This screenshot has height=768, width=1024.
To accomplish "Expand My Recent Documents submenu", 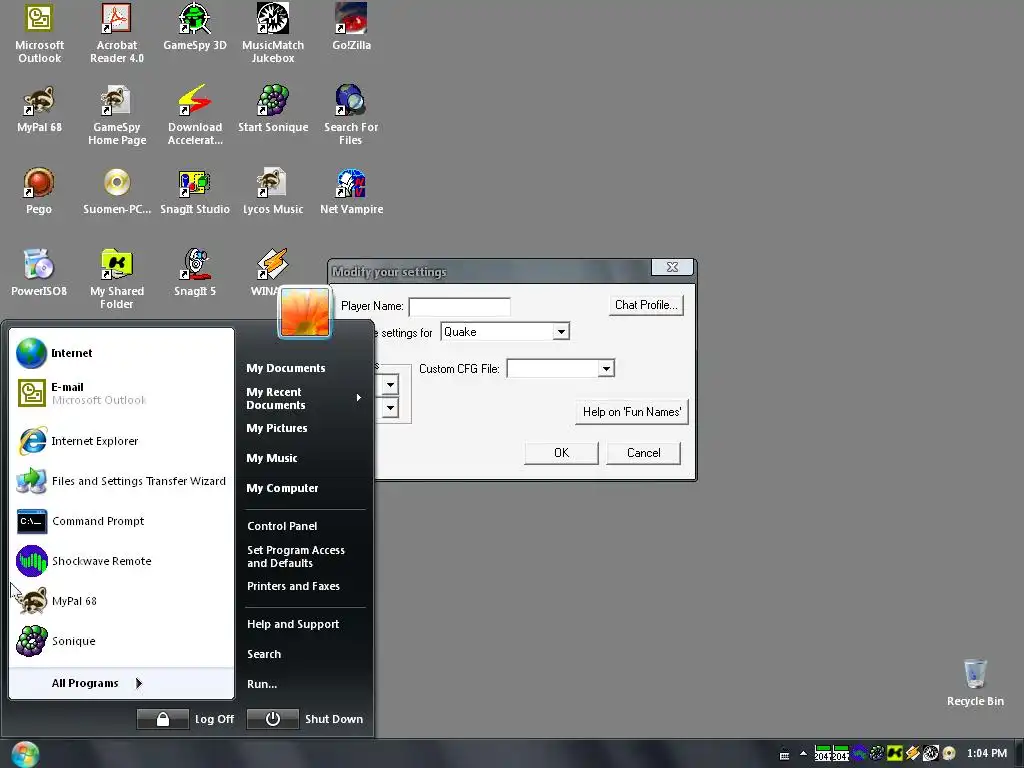I will (x=304, y=398).
